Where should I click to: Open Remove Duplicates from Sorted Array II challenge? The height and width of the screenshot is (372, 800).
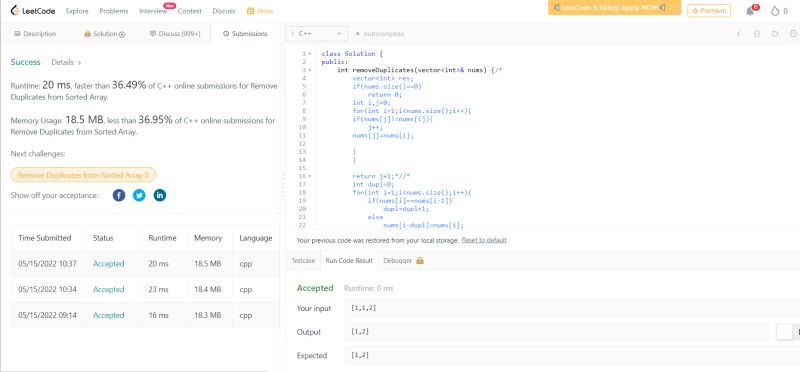click(x=83, y=175)
